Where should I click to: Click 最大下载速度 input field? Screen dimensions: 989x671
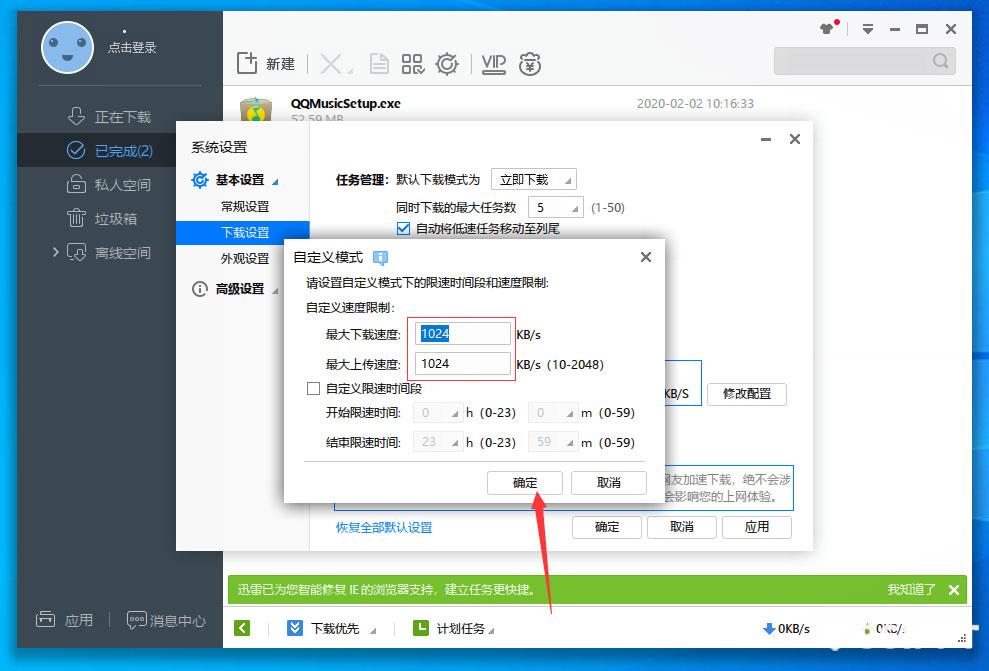(463, 334)
